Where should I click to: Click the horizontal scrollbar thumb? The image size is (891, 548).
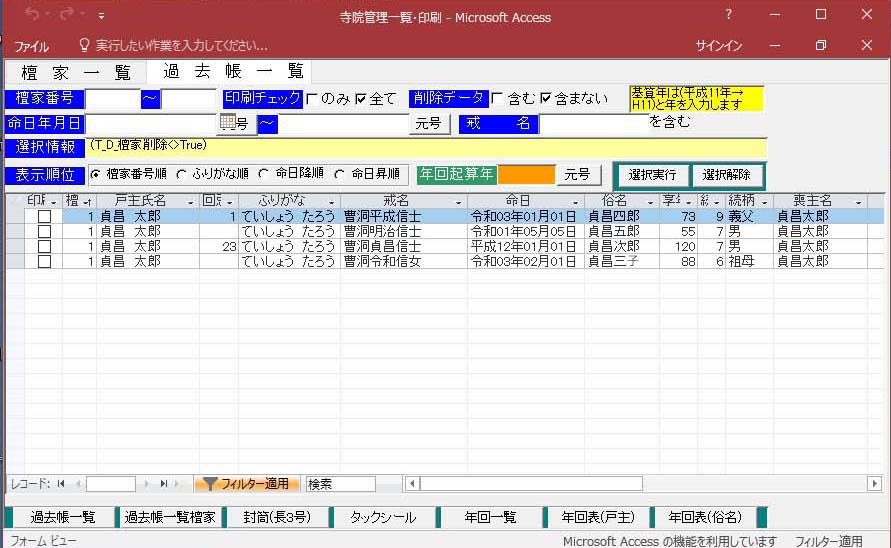tap(531, 484)
